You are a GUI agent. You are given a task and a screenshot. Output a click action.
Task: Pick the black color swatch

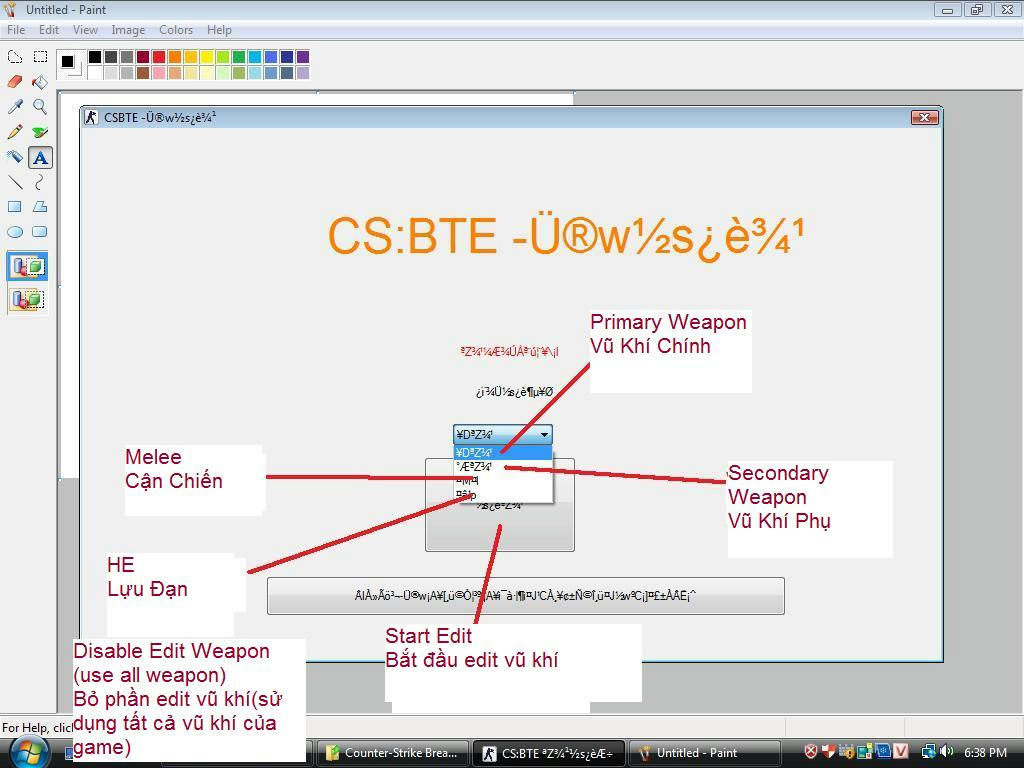(95, 57)
